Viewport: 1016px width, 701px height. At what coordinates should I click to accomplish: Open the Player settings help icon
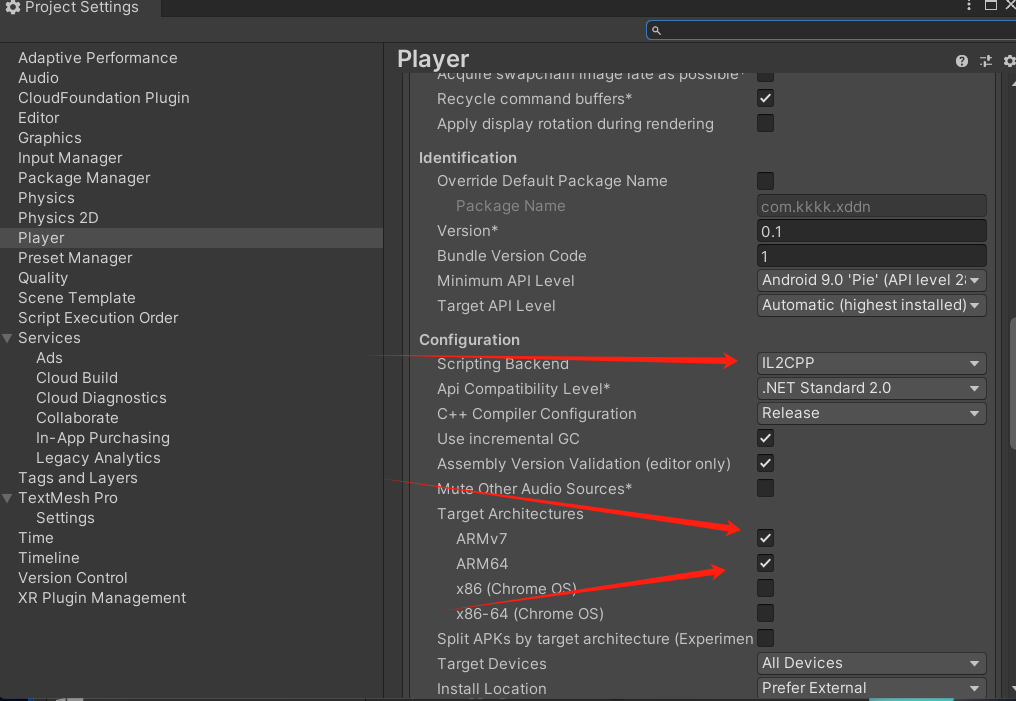point(961,60)
